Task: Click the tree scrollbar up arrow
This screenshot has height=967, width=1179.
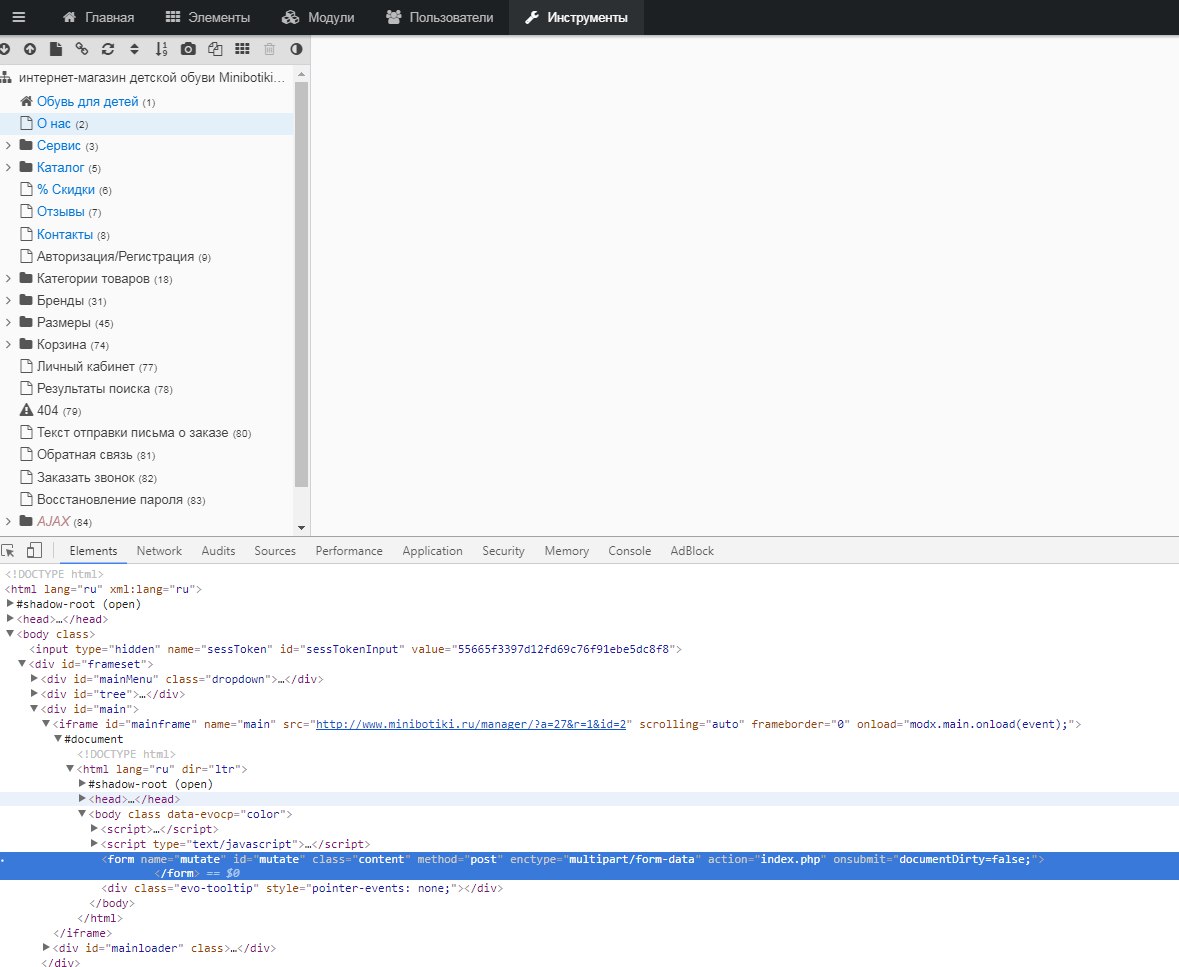Action: tap(302, 74)
